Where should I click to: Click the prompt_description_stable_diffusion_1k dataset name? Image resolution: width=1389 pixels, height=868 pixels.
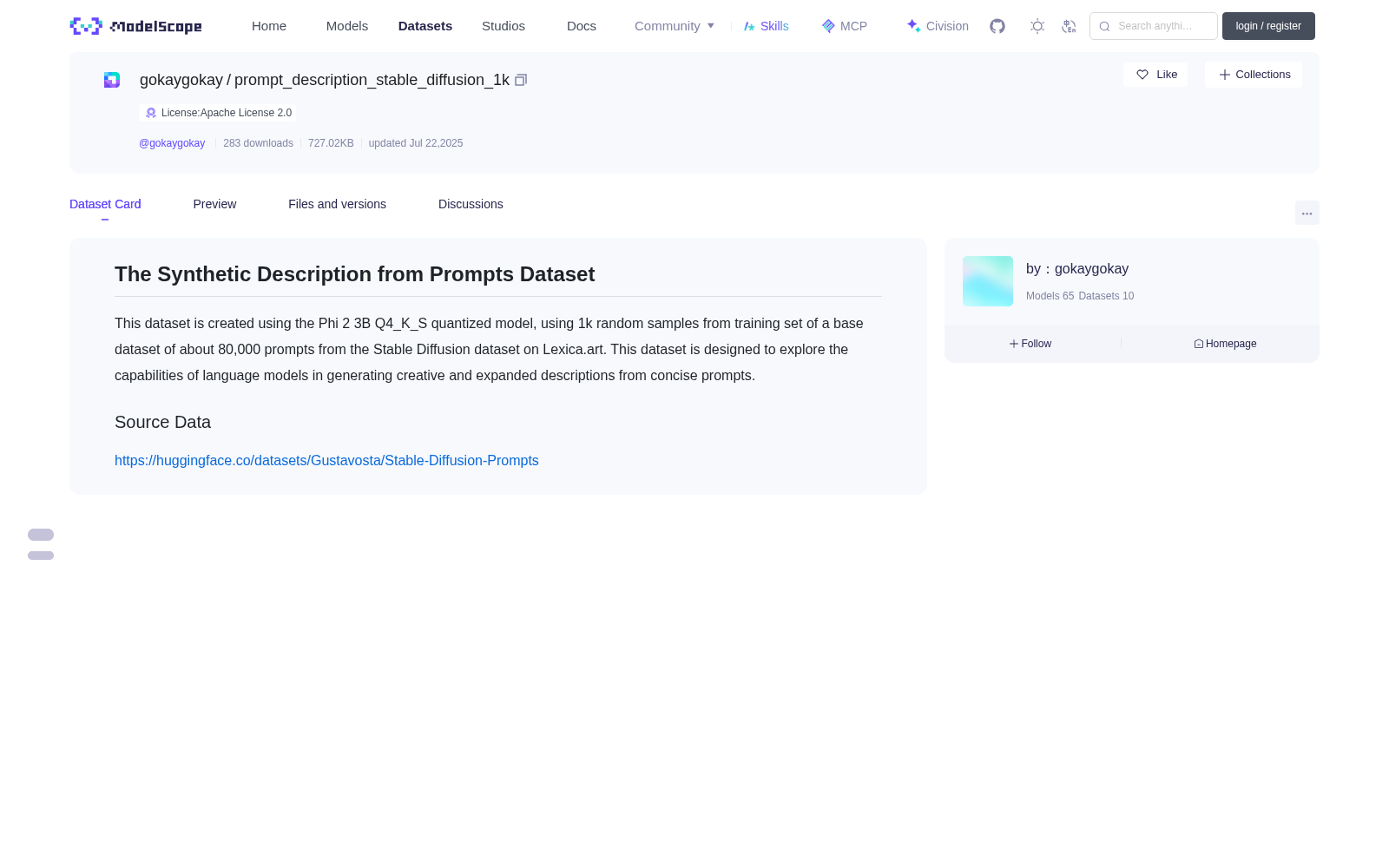[x=372, y=80]
